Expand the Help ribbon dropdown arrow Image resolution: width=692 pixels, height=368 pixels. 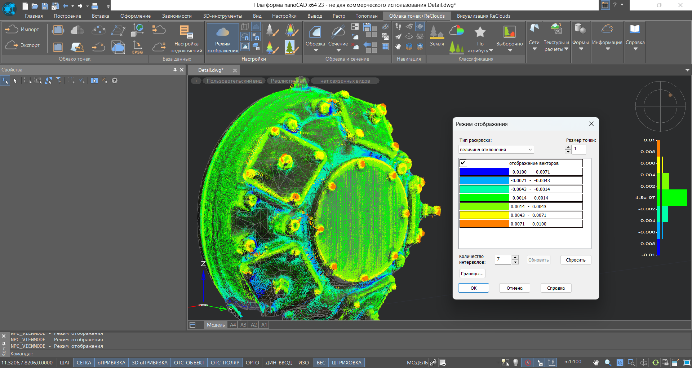point(635,49)
